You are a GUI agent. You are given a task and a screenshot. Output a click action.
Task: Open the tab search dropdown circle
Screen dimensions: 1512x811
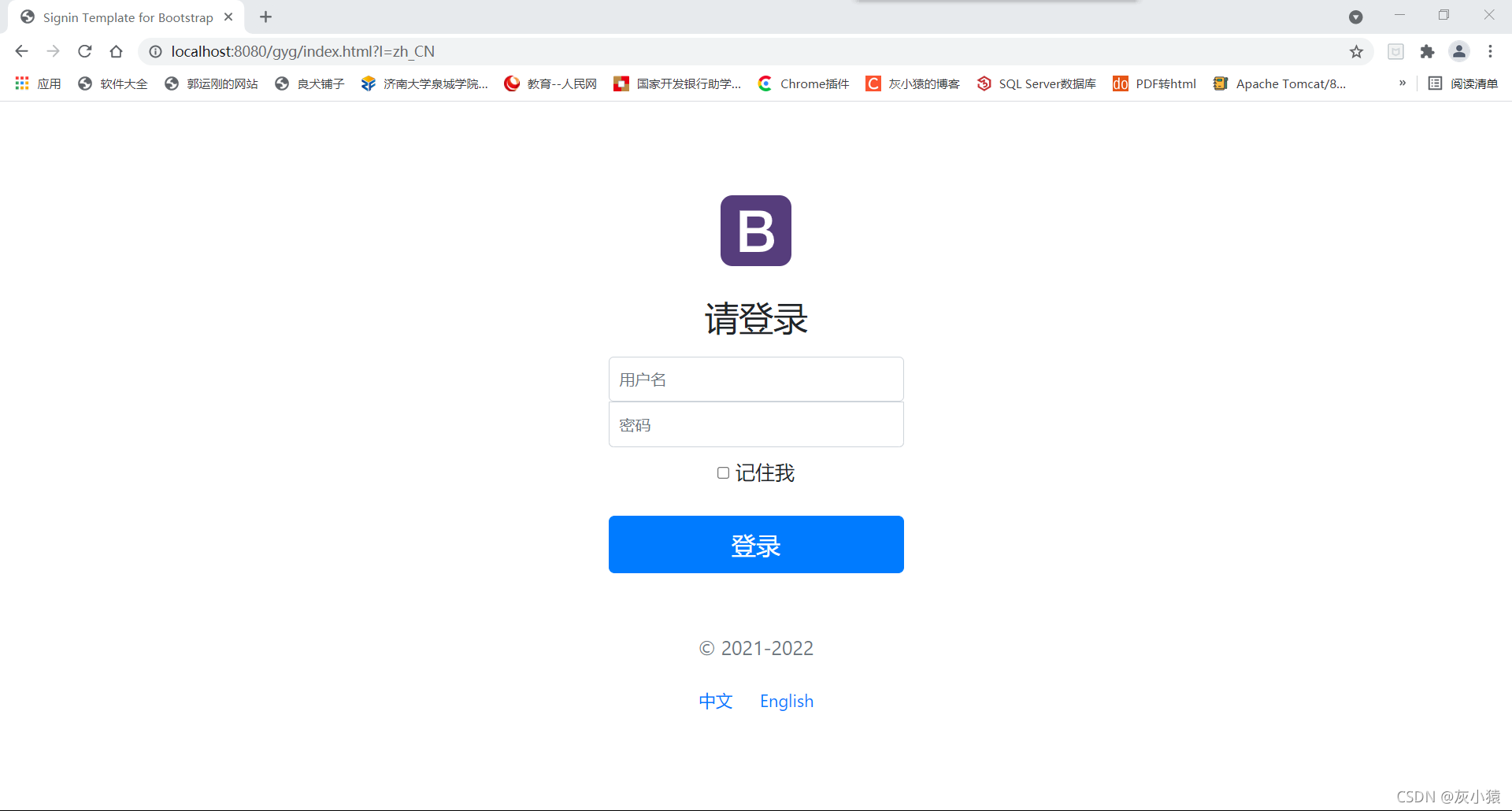point(1355,17)
